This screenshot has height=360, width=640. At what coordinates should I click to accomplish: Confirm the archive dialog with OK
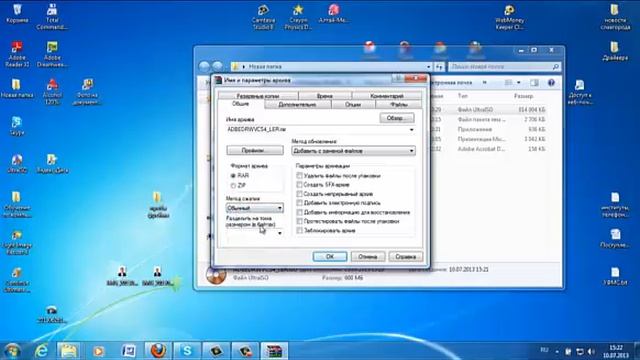tap(330, 256)
